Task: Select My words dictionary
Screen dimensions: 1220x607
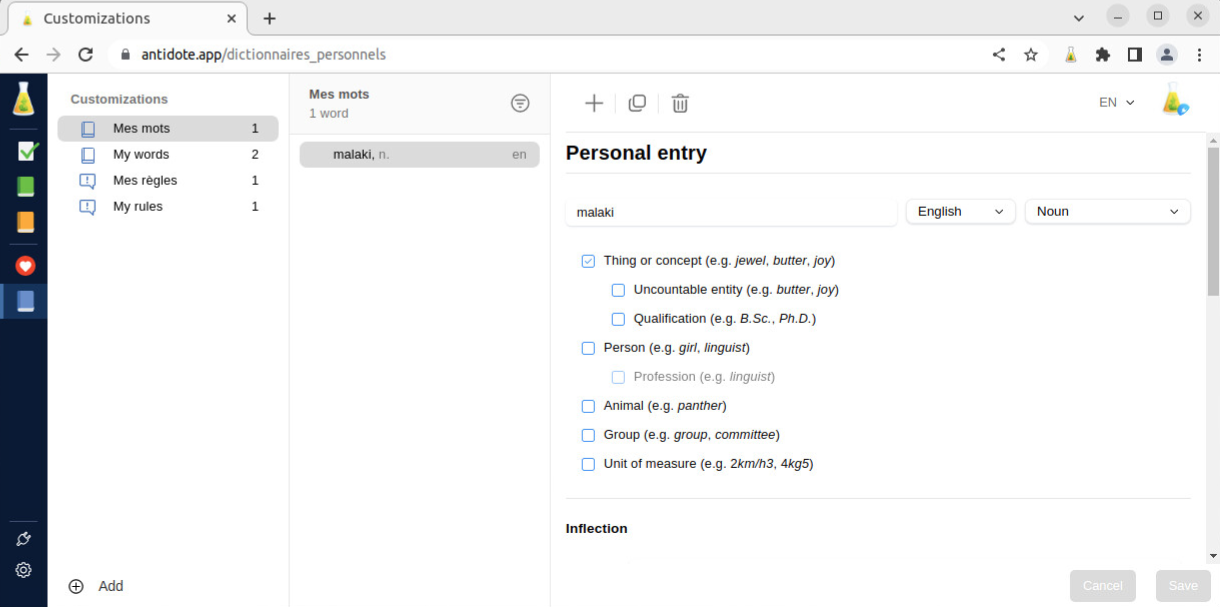Action: [141, 155]
